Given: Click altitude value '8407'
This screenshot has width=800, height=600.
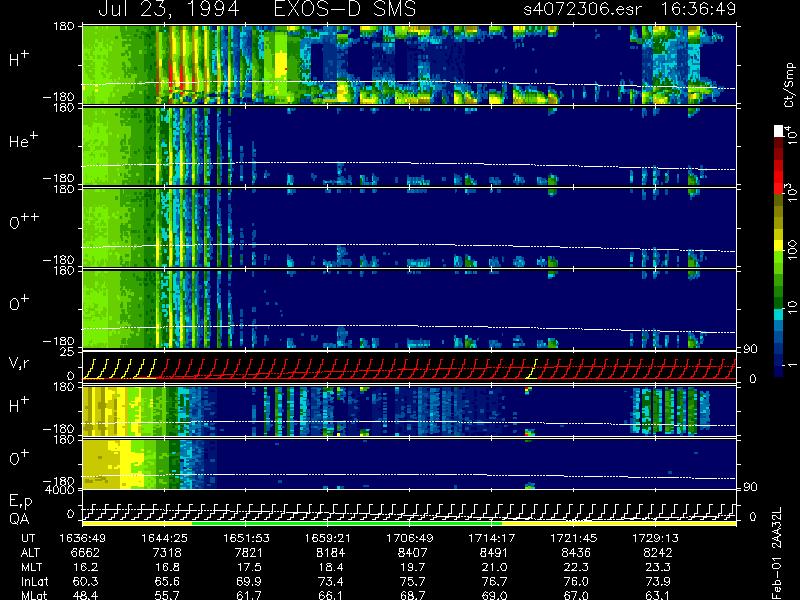Looking at the screenshot, I should point(412,553).
